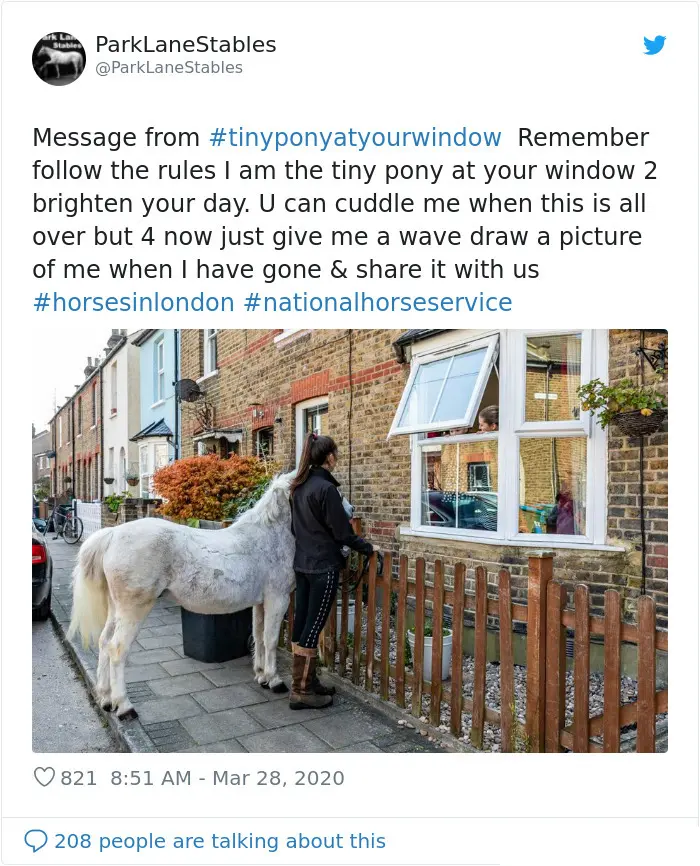The height and width of the screenshot is (866, 700).
Task: Click the Twitter bird logo
Action: pyautogui.click(x=655, y=45)
